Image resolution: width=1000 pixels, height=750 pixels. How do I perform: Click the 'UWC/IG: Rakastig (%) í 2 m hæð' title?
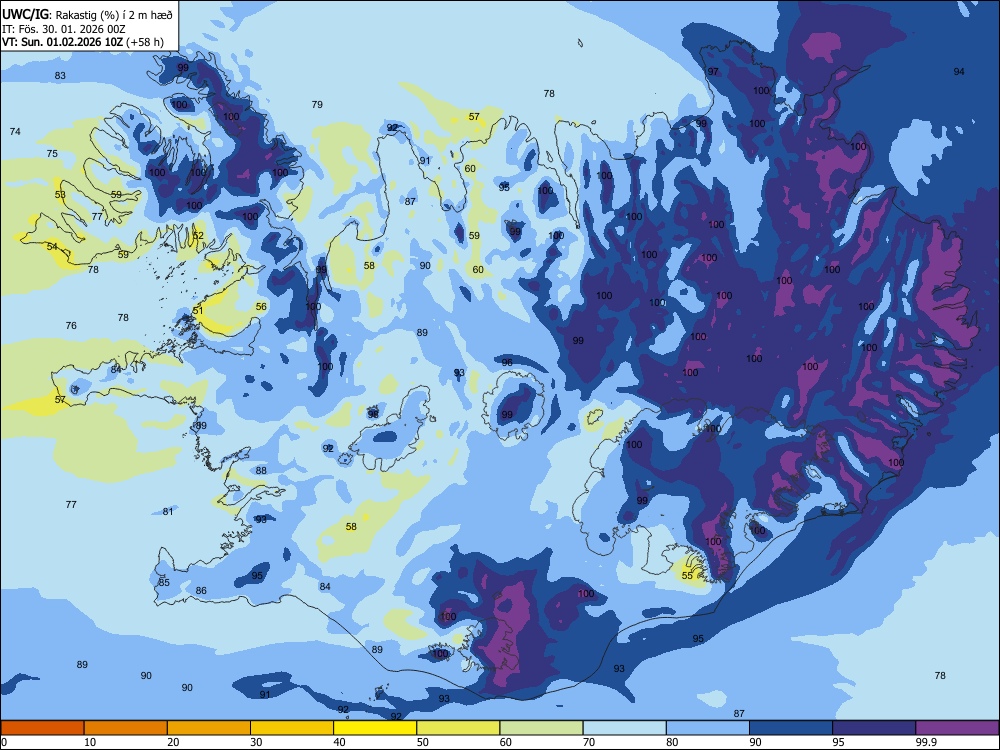click(x=87, y=15)
